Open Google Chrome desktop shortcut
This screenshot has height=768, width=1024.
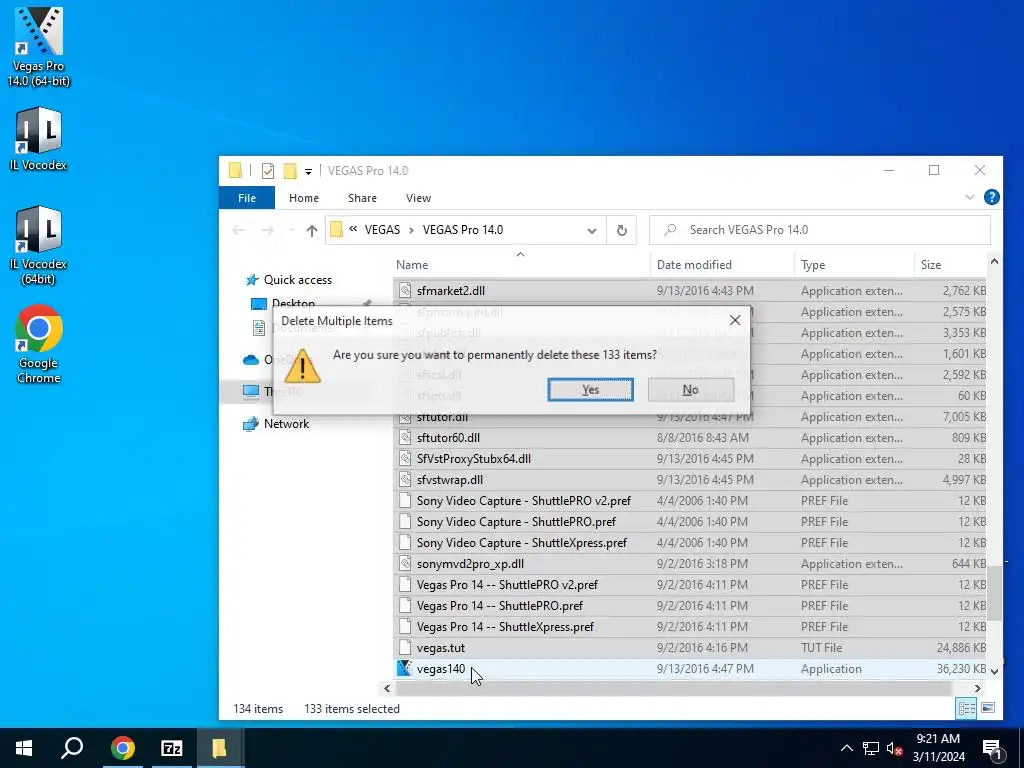point(39,344)
